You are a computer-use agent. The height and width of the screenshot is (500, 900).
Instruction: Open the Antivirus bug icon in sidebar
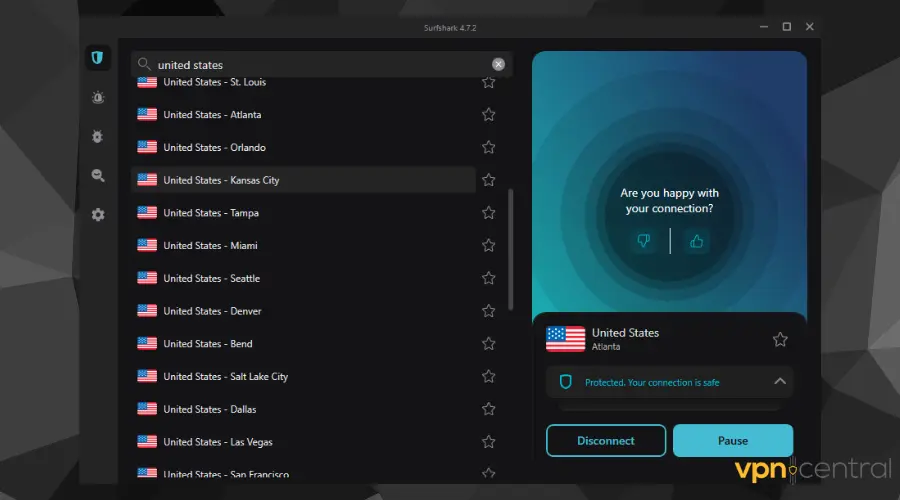point(98,137)
